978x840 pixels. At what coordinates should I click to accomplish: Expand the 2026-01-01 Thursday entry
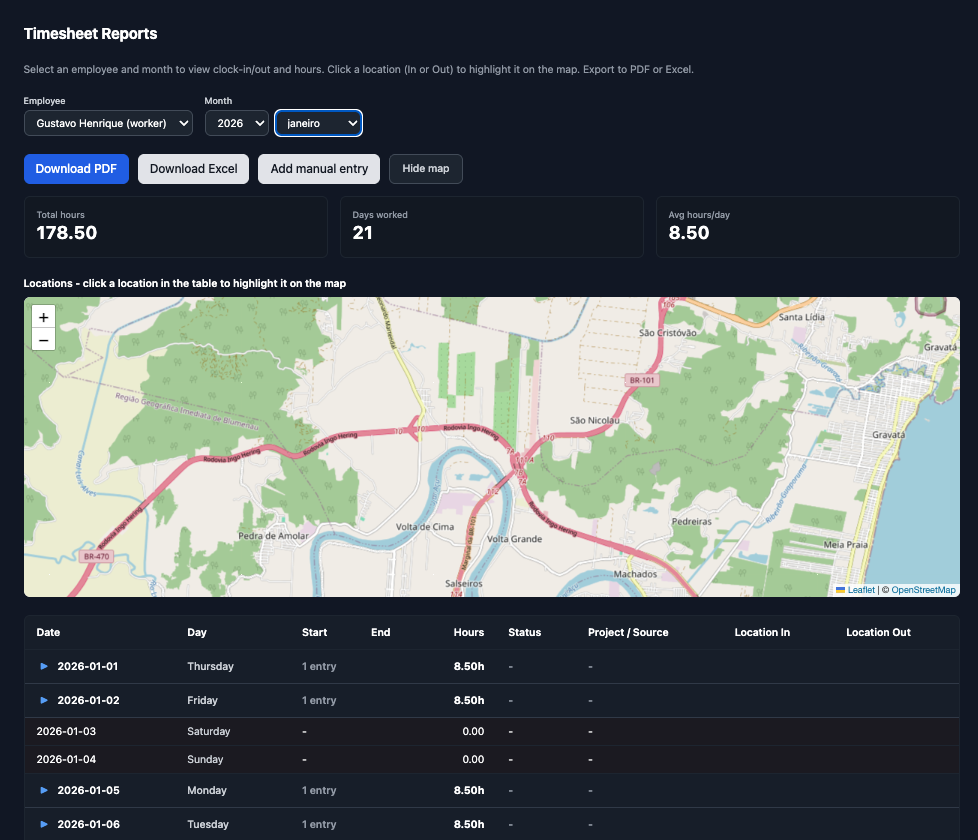point(43,666)
